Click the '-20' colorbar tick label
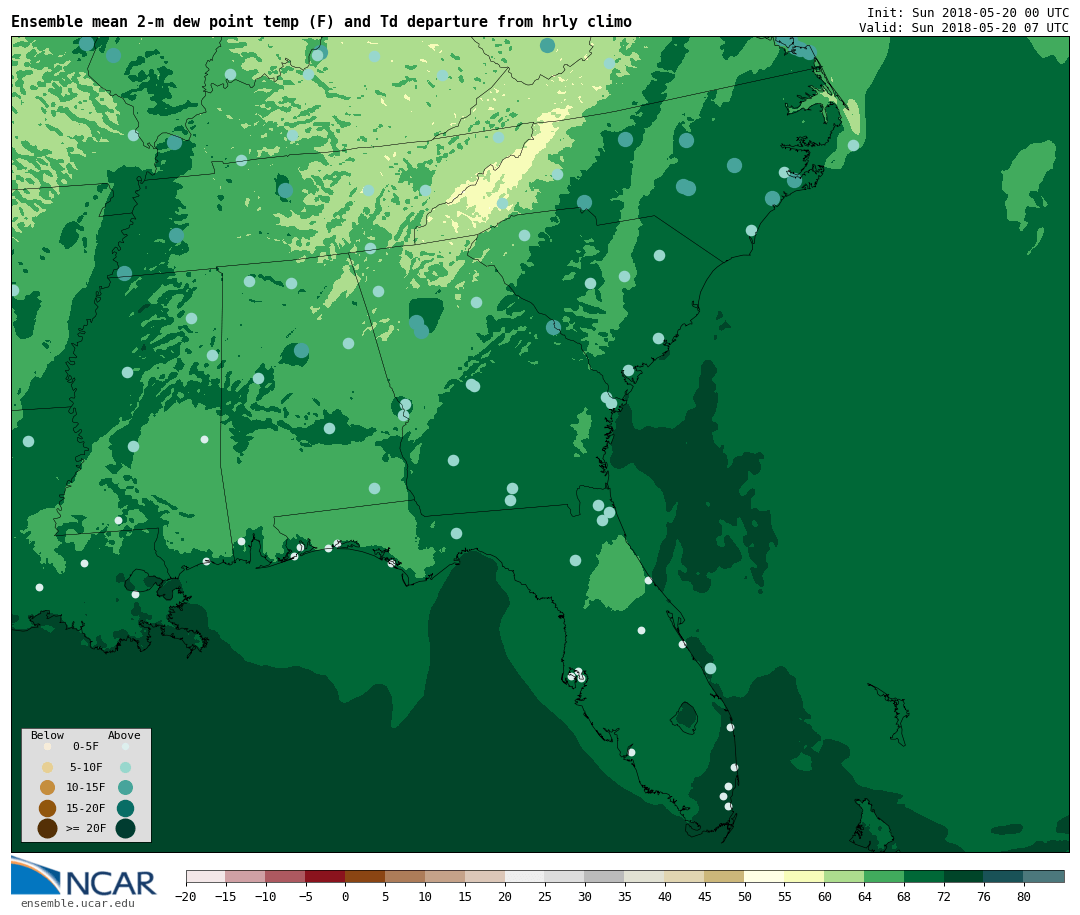The image size is (1080, 915). (x=186, y=896)
